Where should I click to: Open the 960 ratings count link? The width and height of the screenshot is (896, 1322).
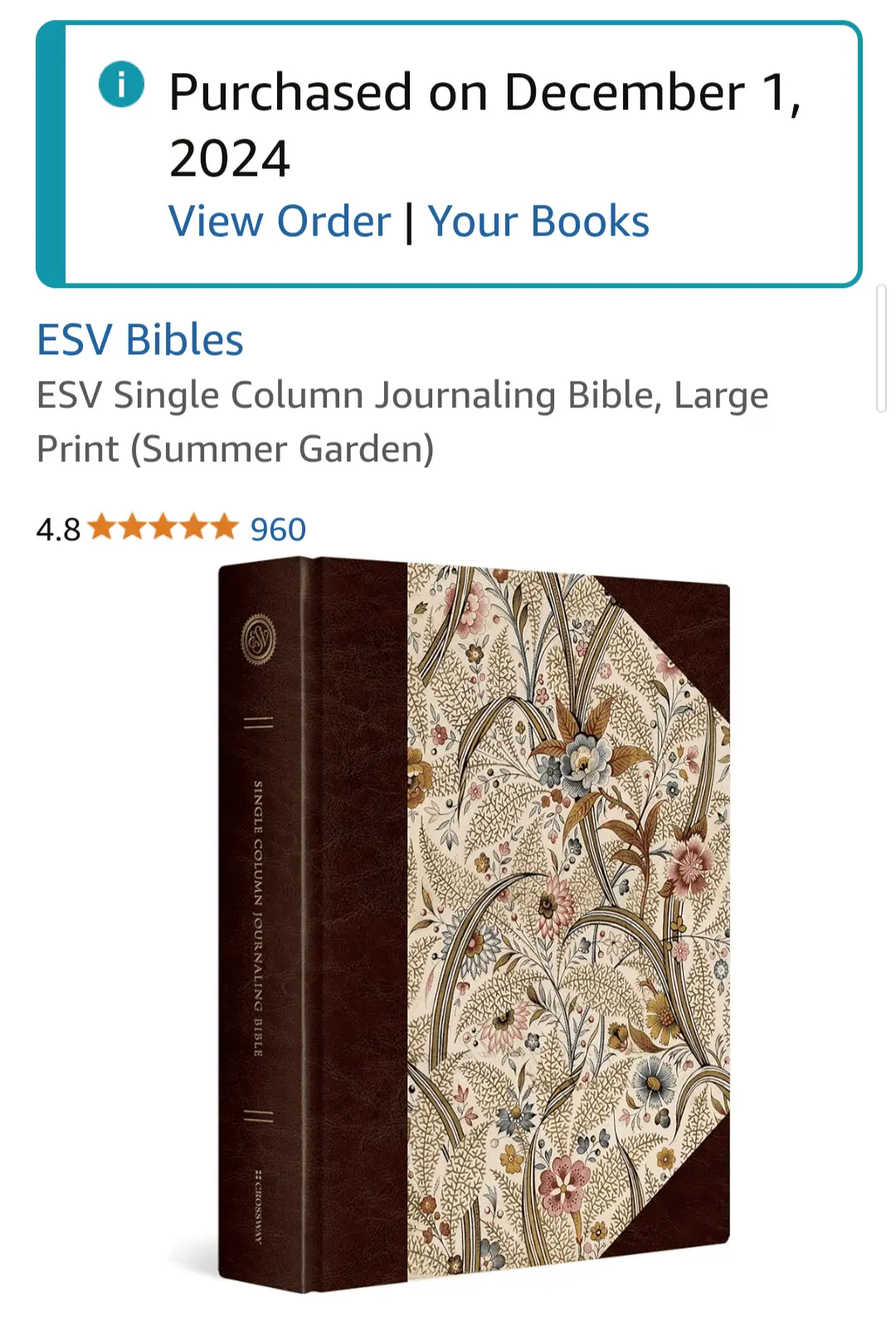coord(278,529)
